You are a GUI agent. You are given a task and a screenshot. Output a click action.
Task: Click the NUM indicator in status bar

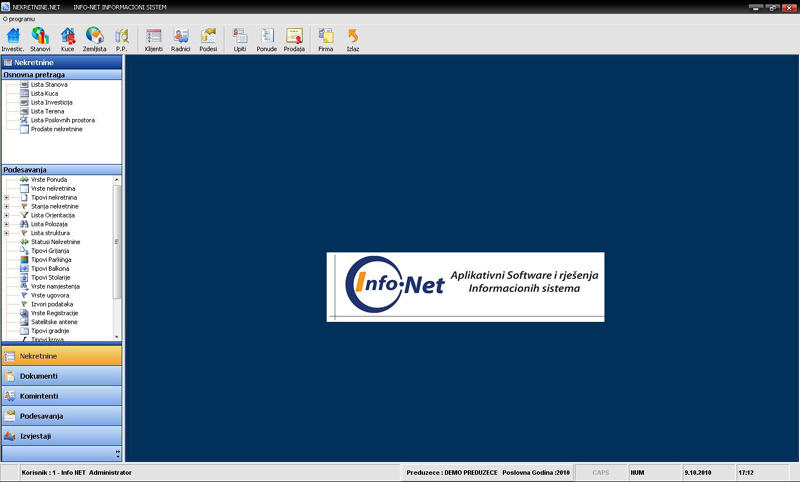637,473
